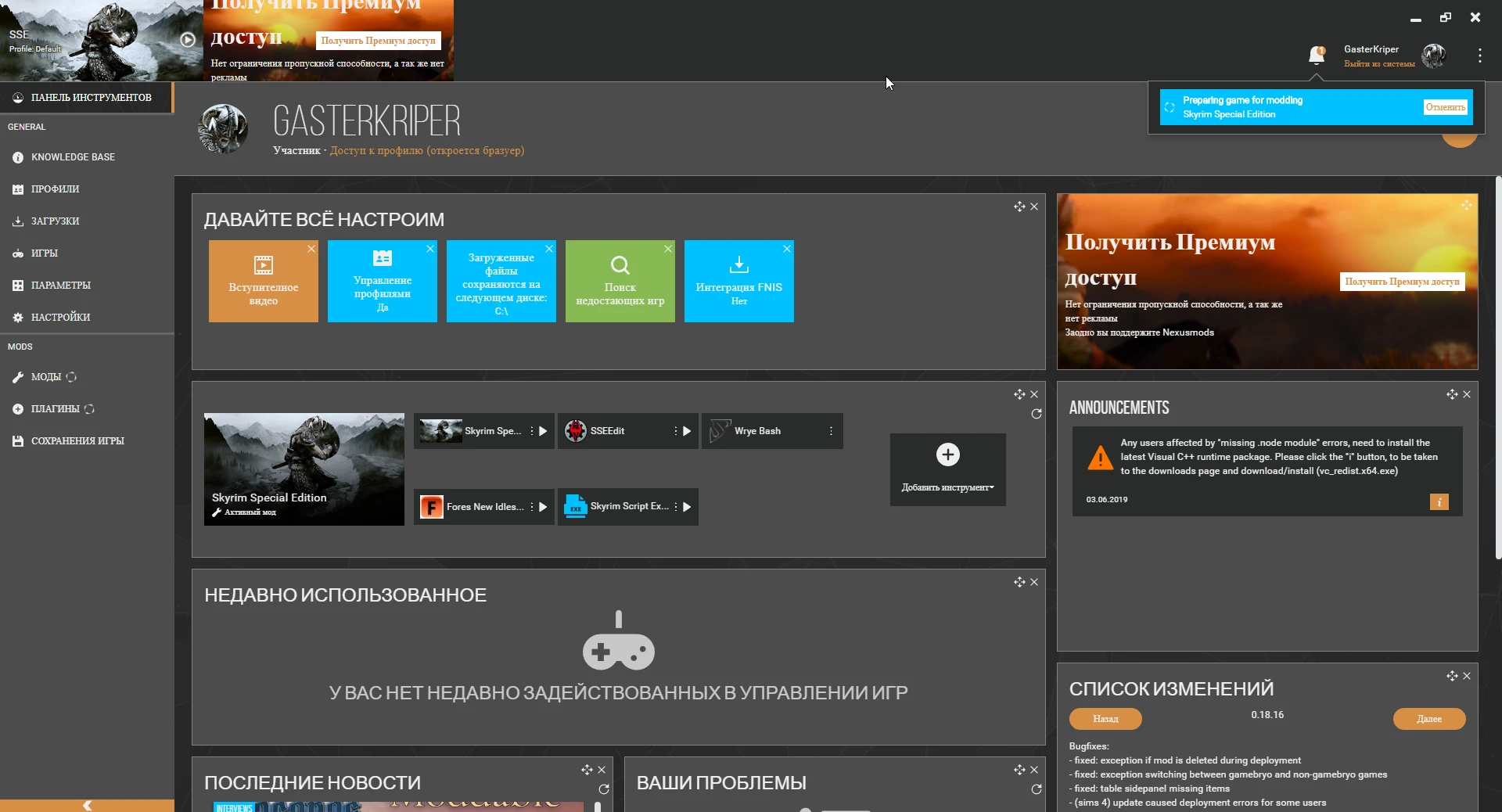This screenshot has height=812, width=1502.
Task: Play the Skyrim SE game banner button
Action: pyautogui.click(x=188, y=40)
